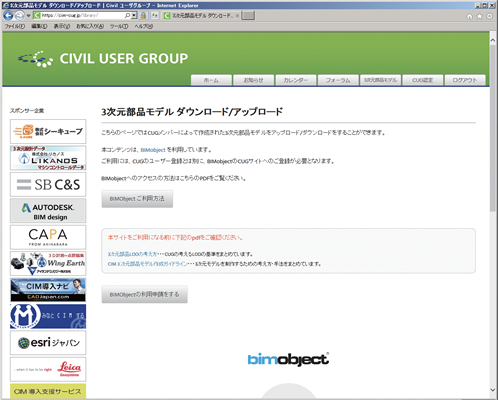Click the scrollbar up arrow

tap(493, 40)
